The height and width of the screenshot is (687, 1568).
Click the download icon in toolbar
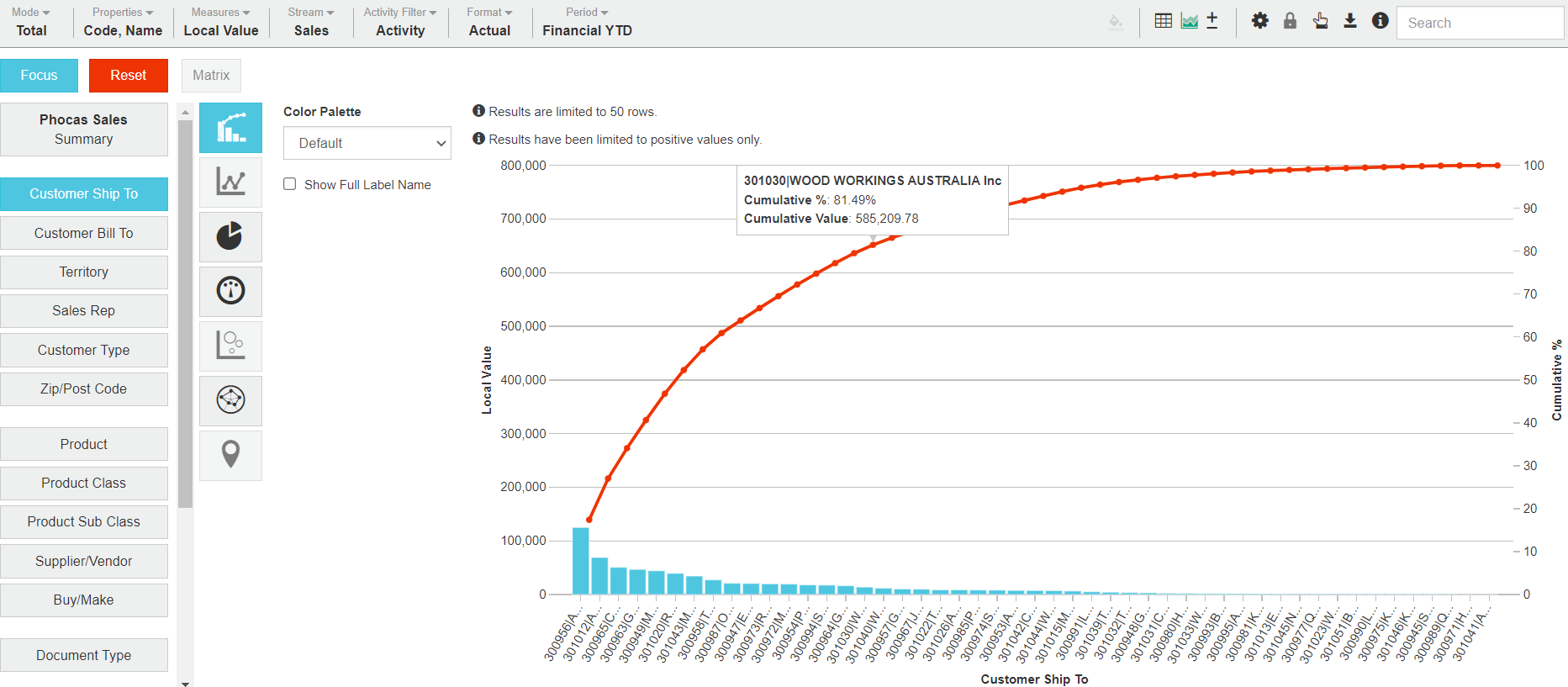tap(1349, 21)
